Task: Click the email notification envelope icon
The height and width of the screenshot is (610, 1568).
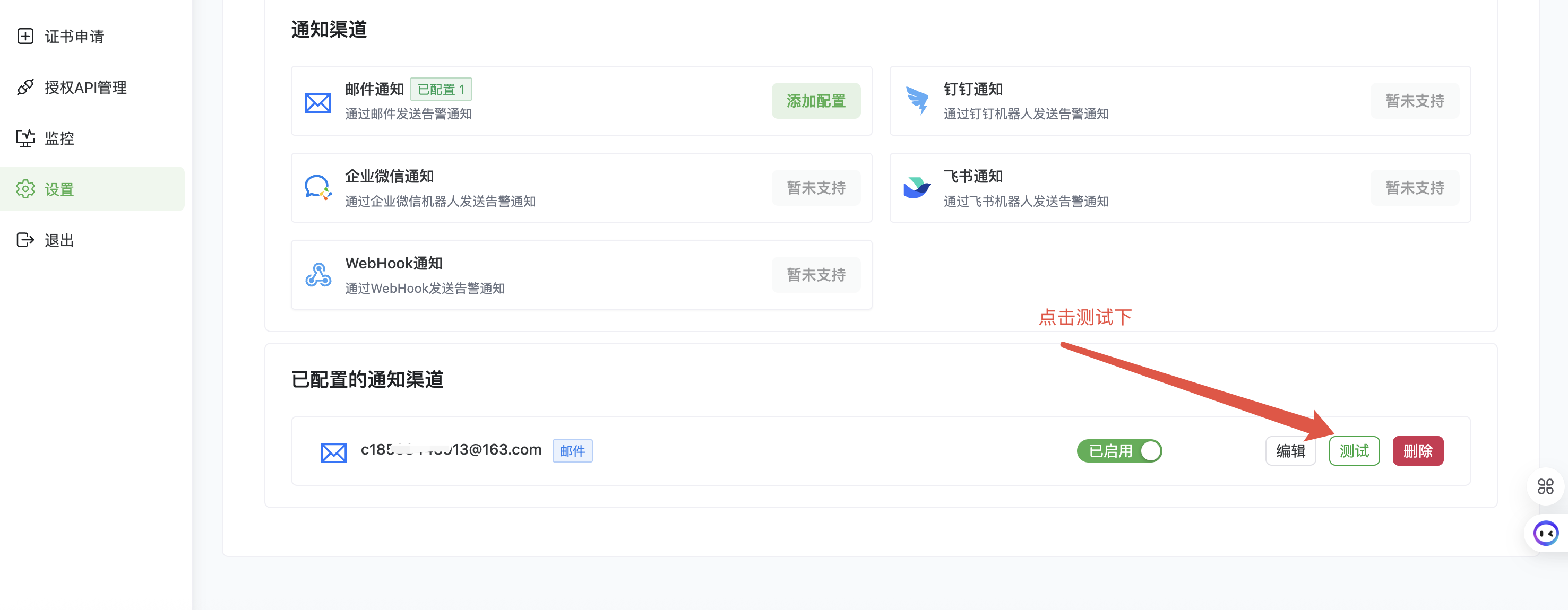Action: click(x=317, y=102)
